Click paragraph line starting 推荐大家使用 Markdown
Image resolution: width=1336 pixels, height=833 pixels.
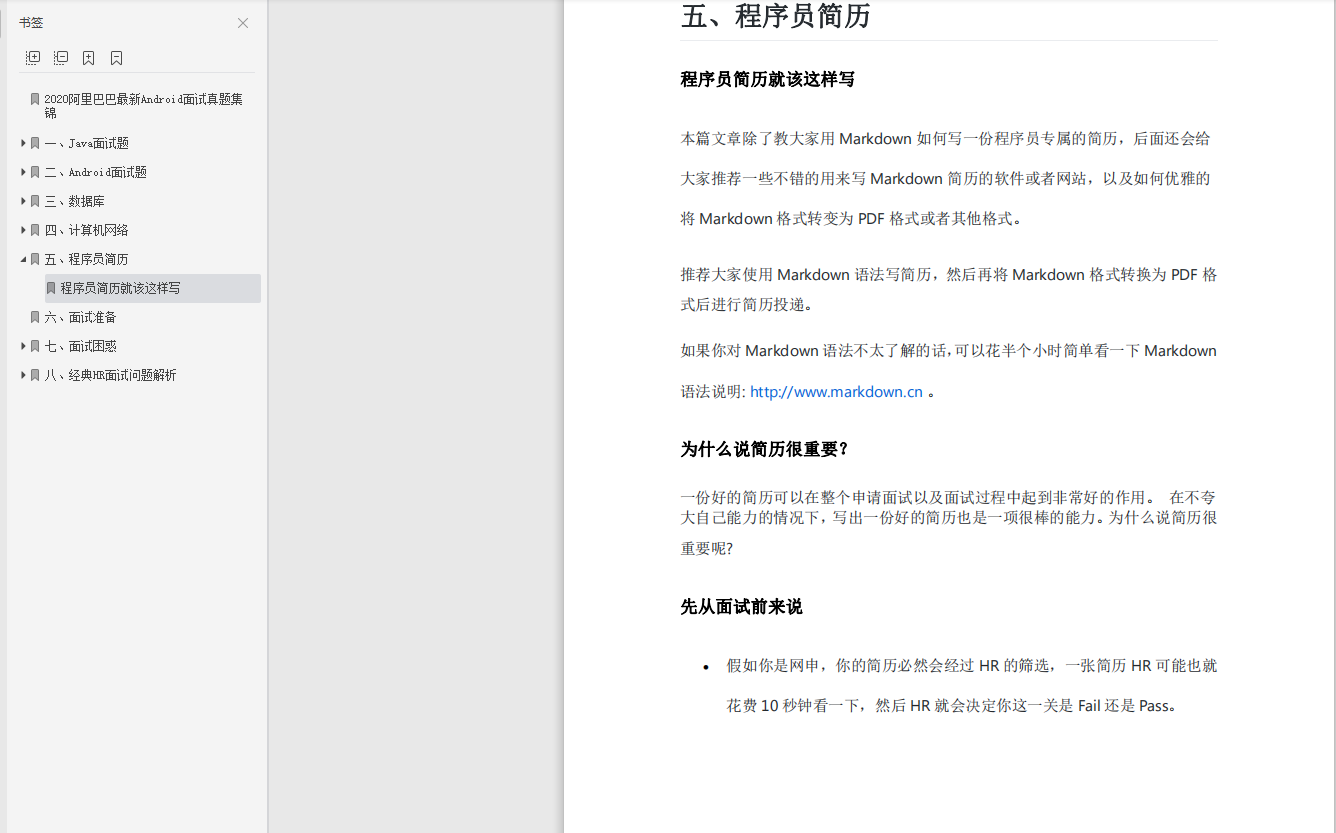click(948, 274)
